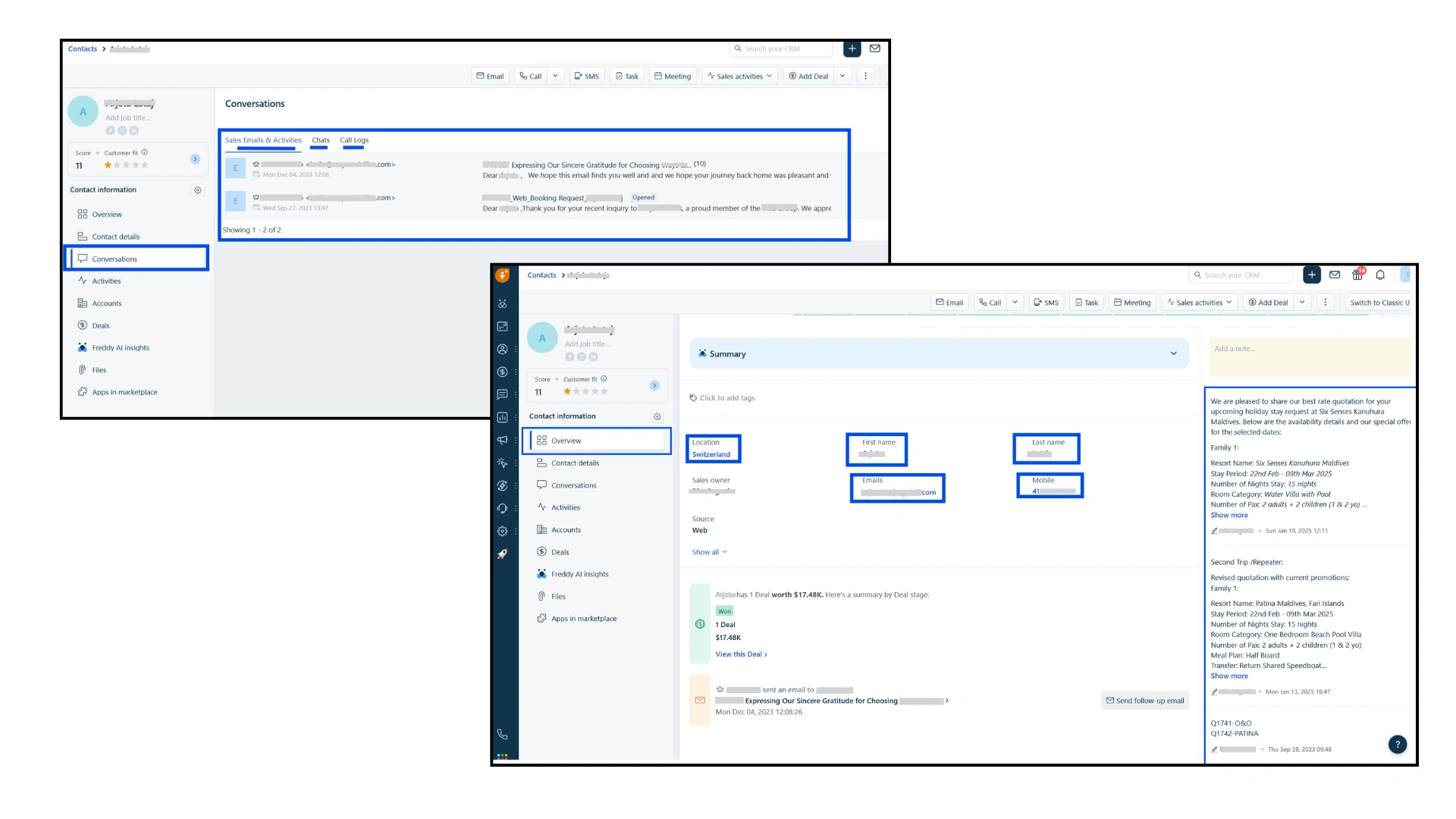This screenshot has width=1456, height=819.
Task: Click Switch to Classic UI button
Action: coord(1379,303)
